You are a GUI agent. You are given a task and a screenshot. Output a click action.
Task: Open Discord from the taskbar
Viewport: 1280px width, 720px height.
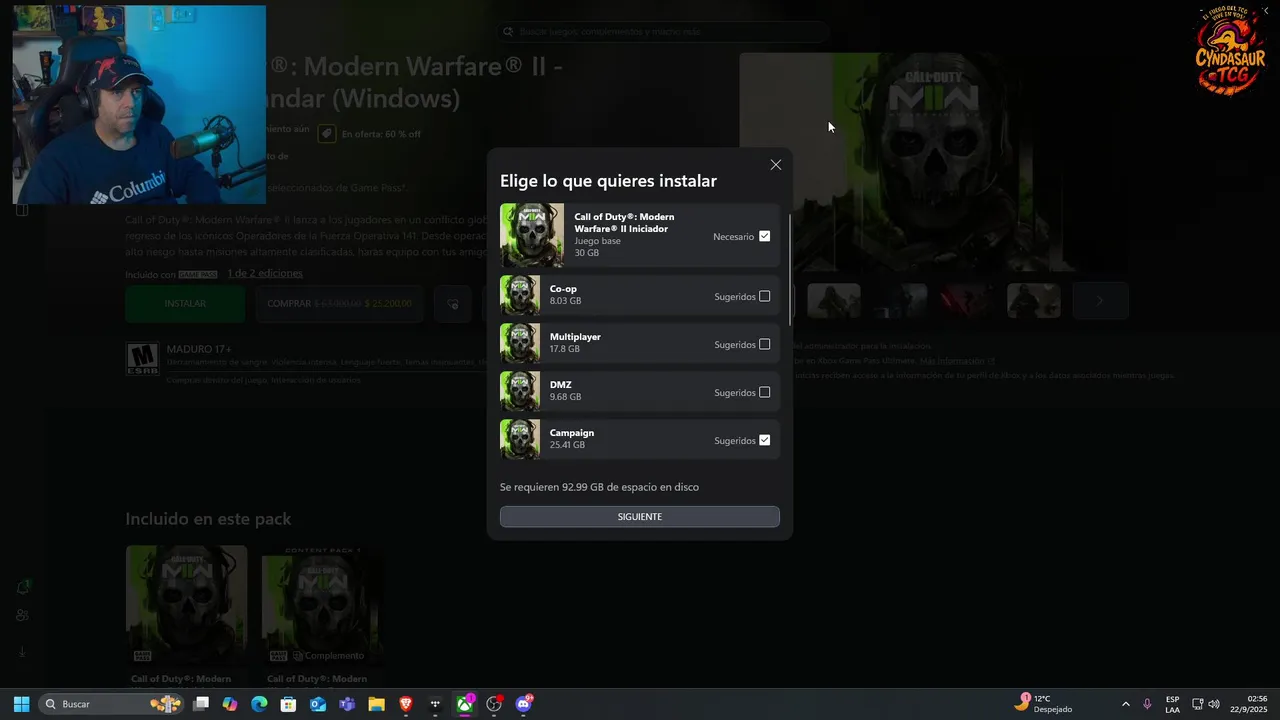click(x=524, y=704)
